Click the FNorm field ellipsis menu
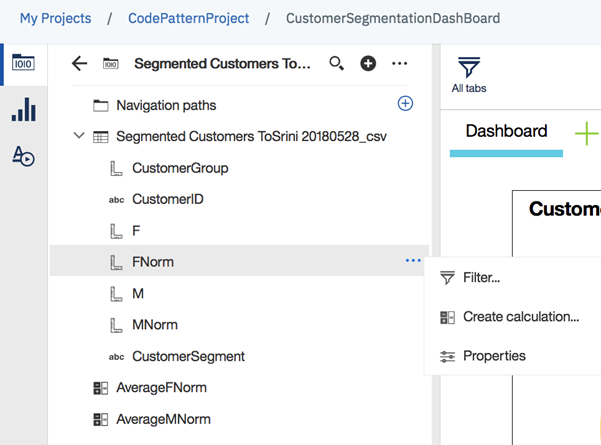Screen dimensions: 601x445 413,261
